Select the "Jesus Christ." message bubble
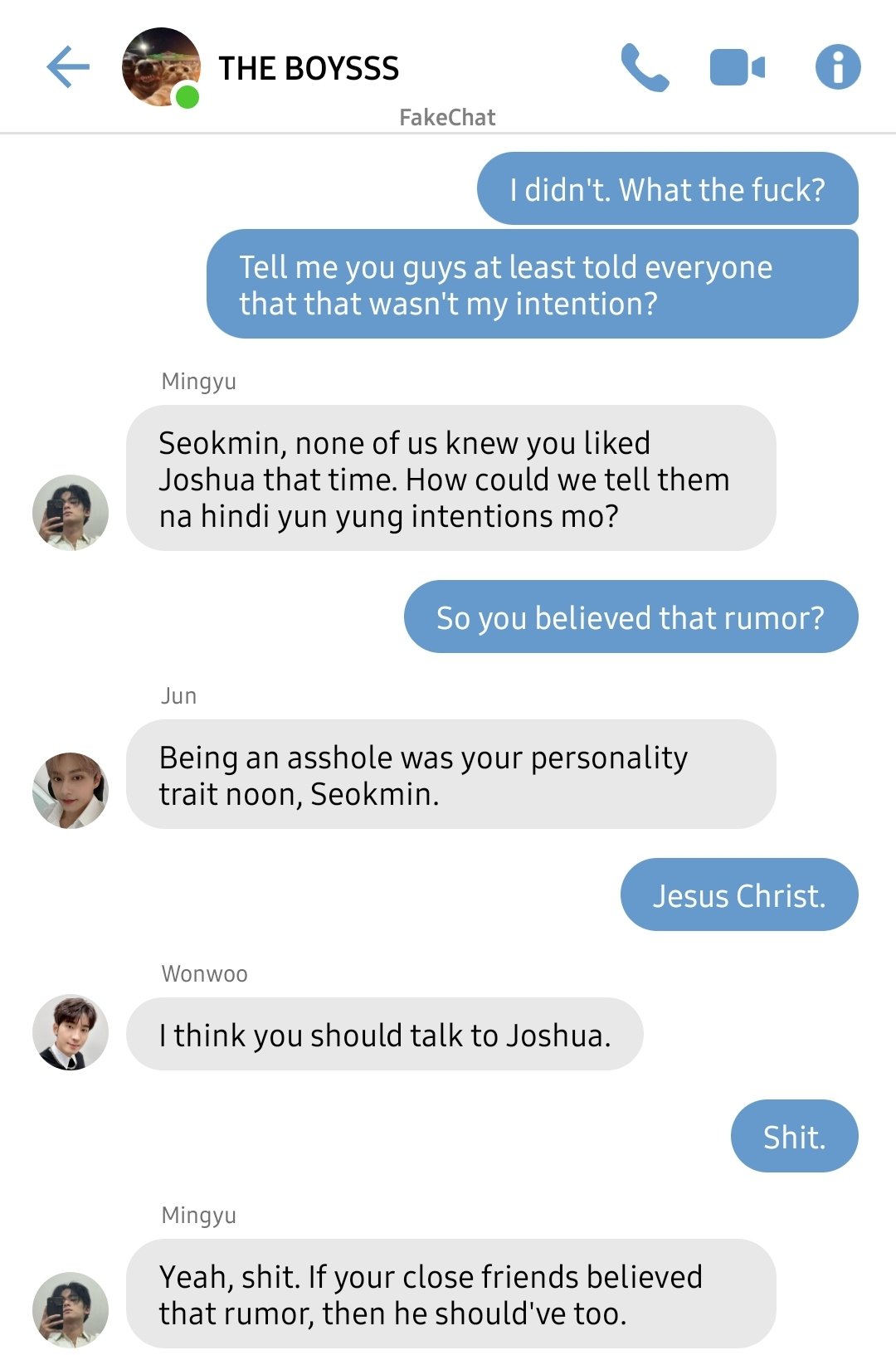This screenshot has width=896, height=1355. pyautogui.click(x=739, y=894)
